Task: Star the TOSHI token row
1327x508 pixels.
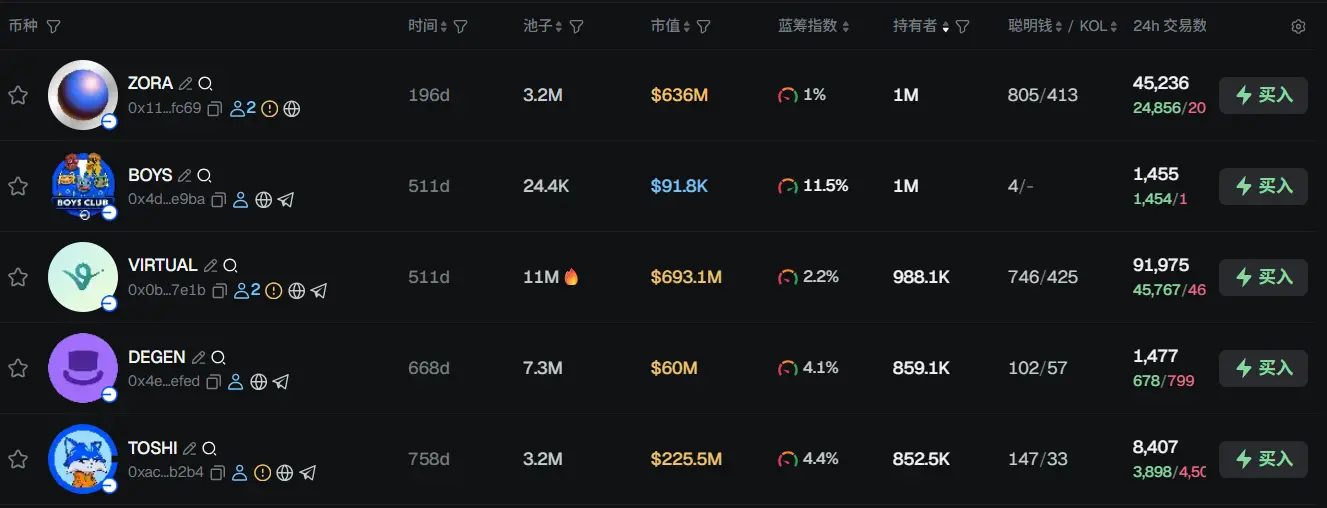Action: pos(18,459)
